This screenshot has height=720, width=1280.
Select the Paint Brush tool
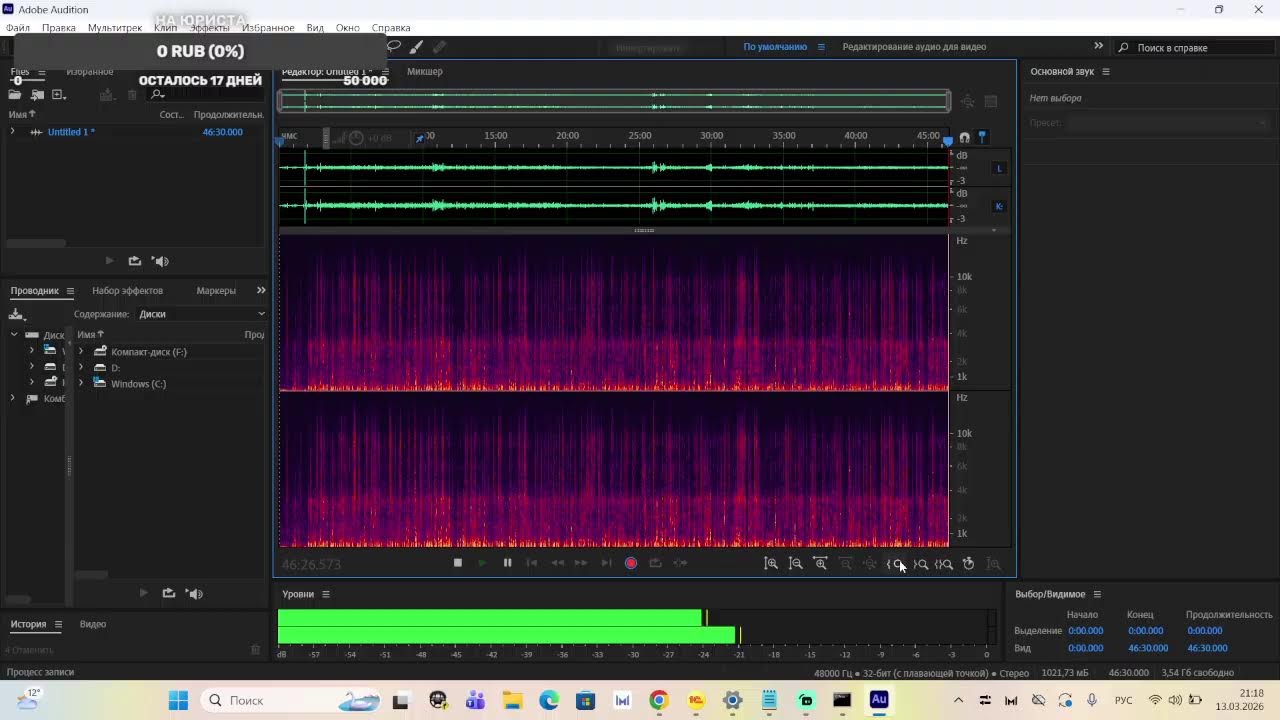[416, 47]
